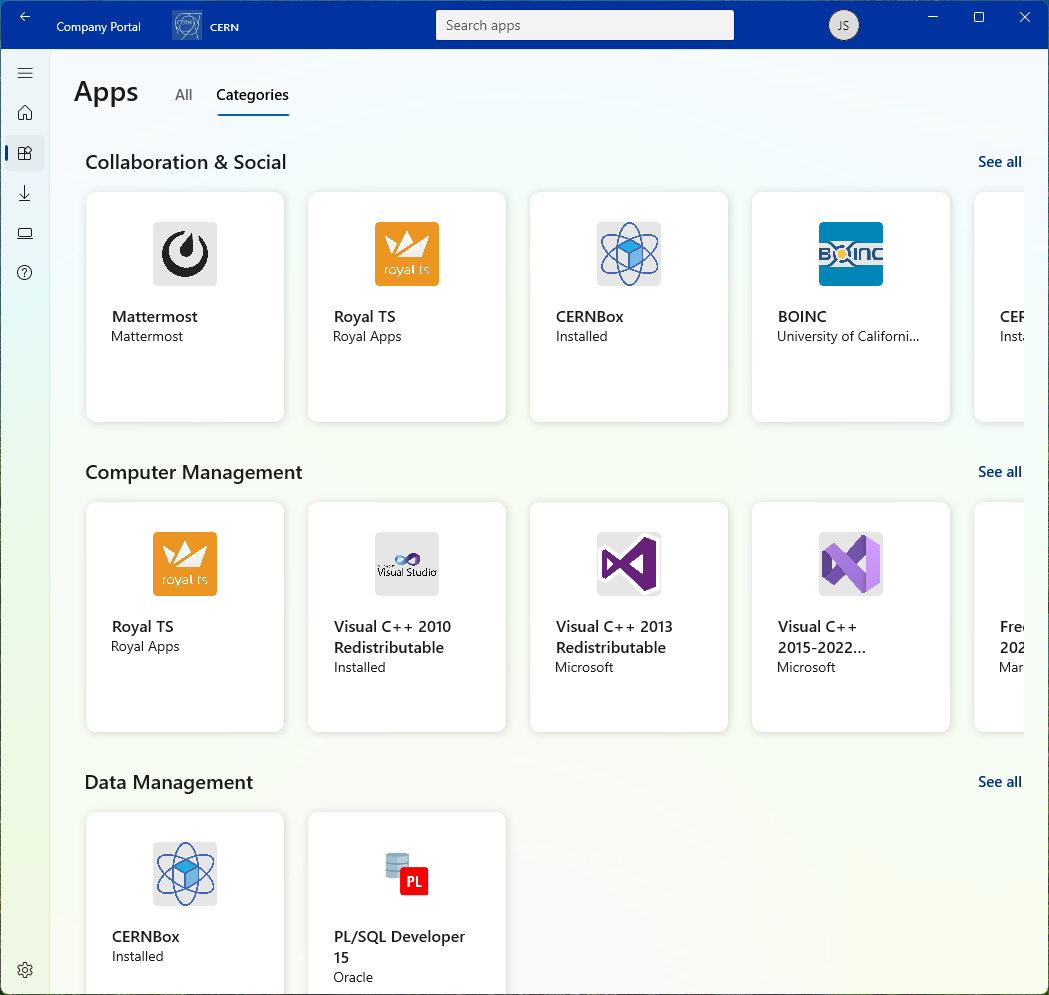Click the Installed status under Data Management CERNBox
Viewport: 1049px width, 995px height.
137,956
